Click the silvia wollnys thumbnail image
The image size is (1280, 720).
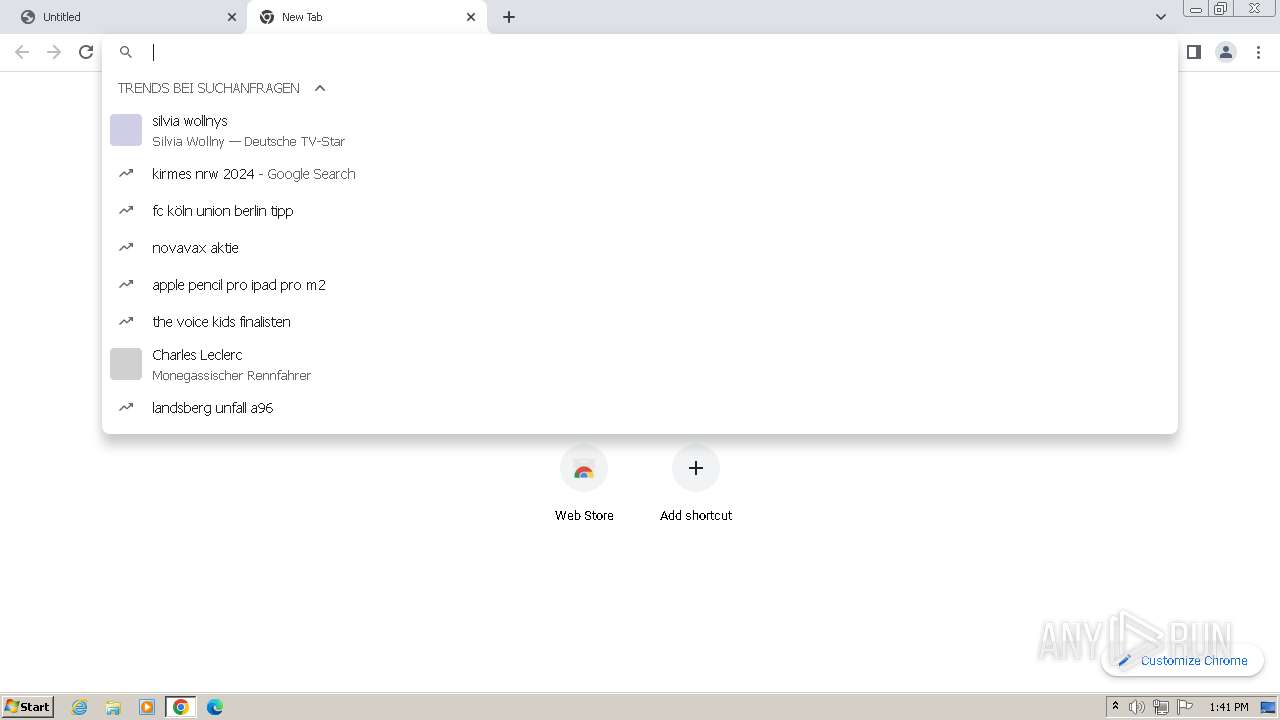pos(126,130)
